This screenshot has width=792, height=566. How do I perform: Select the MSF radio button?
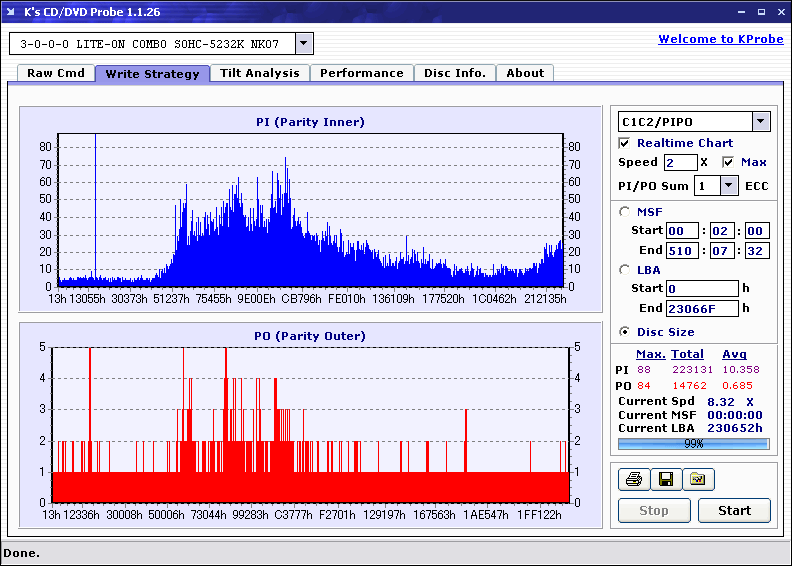pos(625,211)
